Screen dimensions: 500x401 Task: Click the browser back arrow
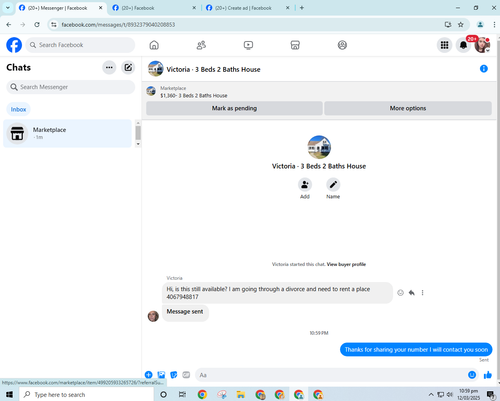pos(9,24)
